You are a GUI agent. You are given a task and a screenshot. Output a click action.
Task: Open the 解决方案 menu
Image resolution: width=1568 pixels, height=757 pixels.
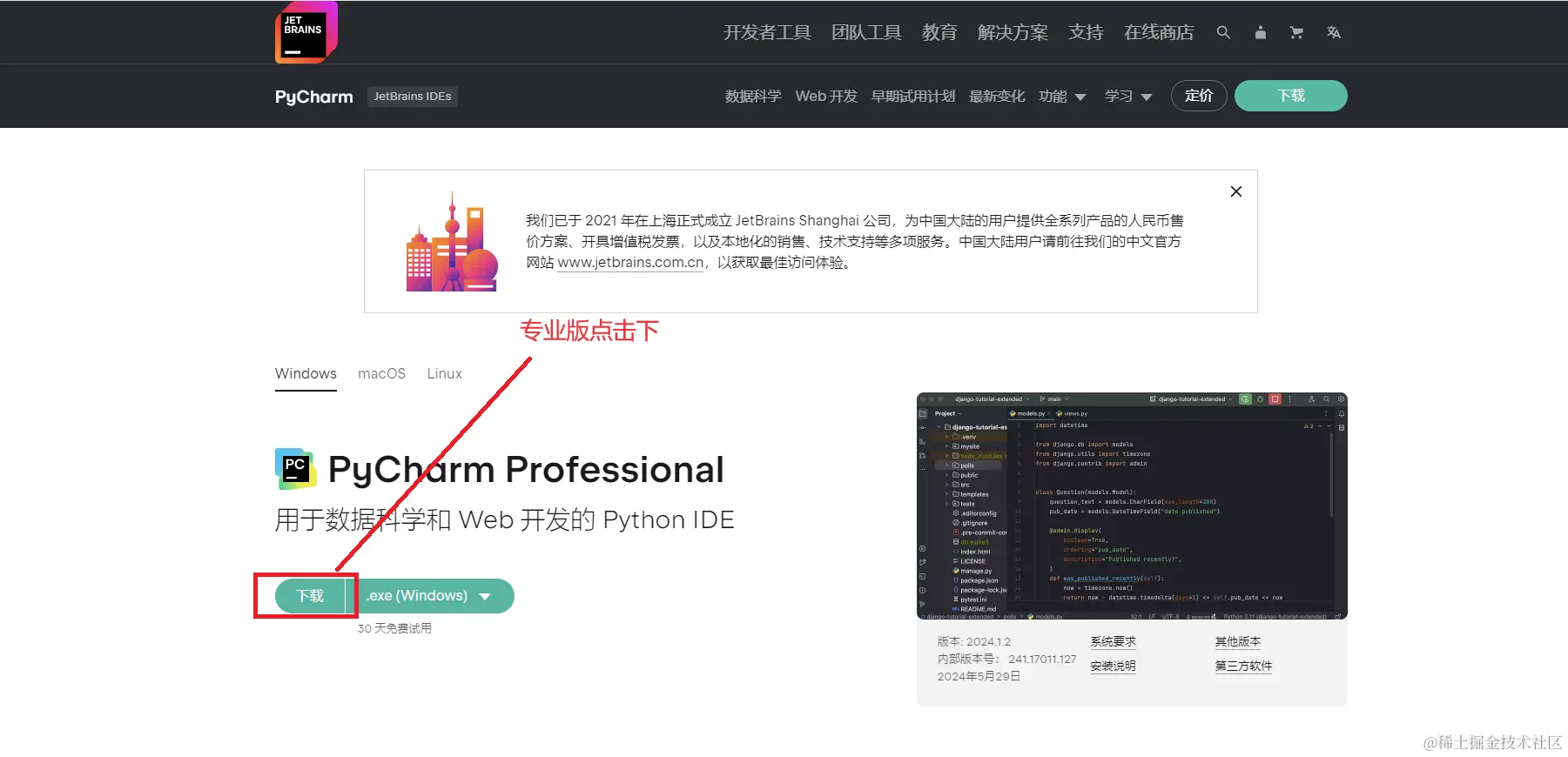click(x=1013, y=32)
